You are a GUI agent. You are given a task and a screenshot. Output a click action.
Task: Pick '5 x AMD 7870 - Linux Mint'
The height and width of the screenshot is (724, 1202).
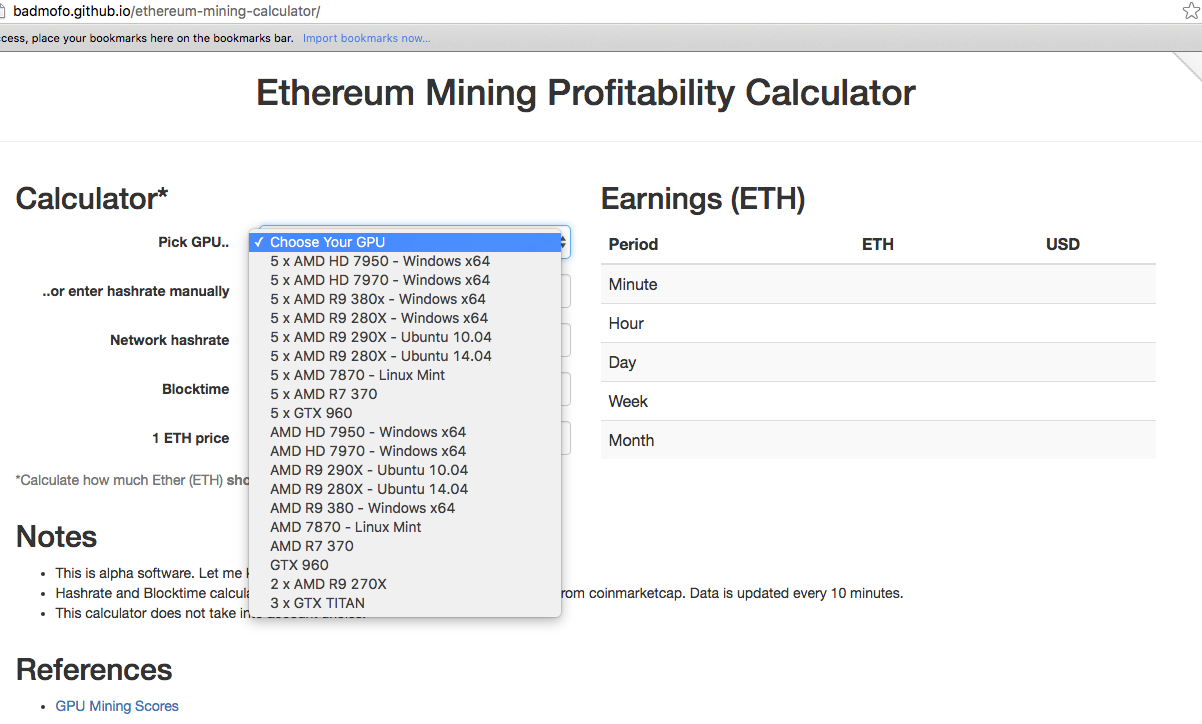(x=405, y=375)
